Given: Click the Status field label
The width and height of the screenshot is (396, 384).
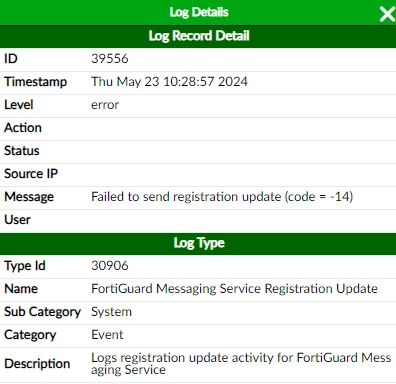Looking at the screenshot, I should 22,151.
